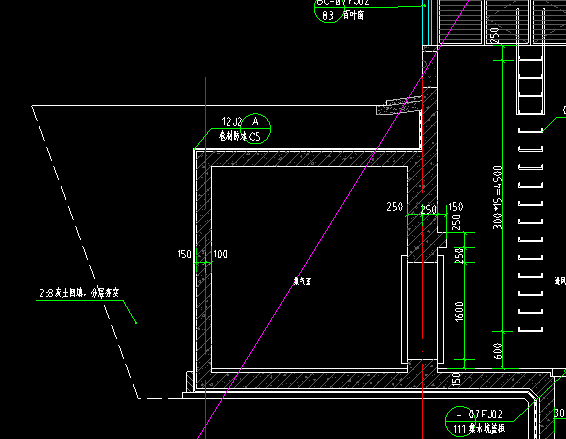
Task: Select the 12J2 reference label
Action: point(231,122)
